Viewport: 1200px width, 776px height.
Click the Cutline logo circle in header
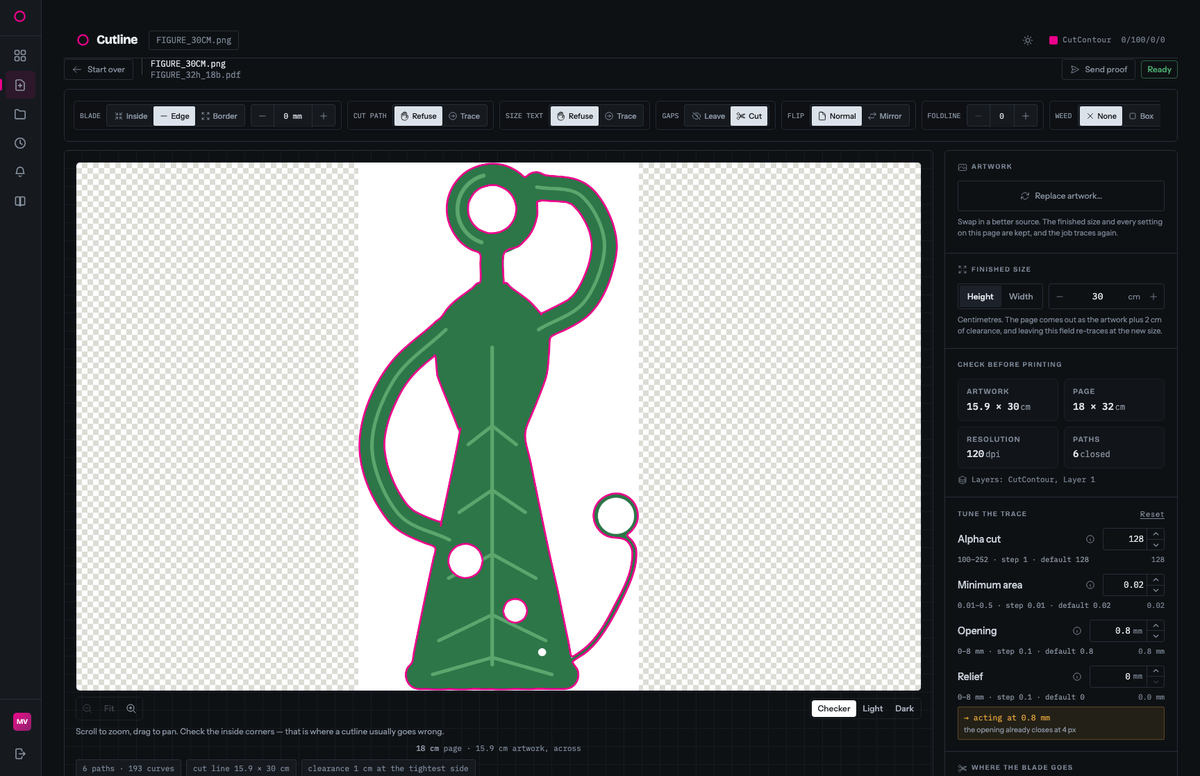click(x=83, y=40)
